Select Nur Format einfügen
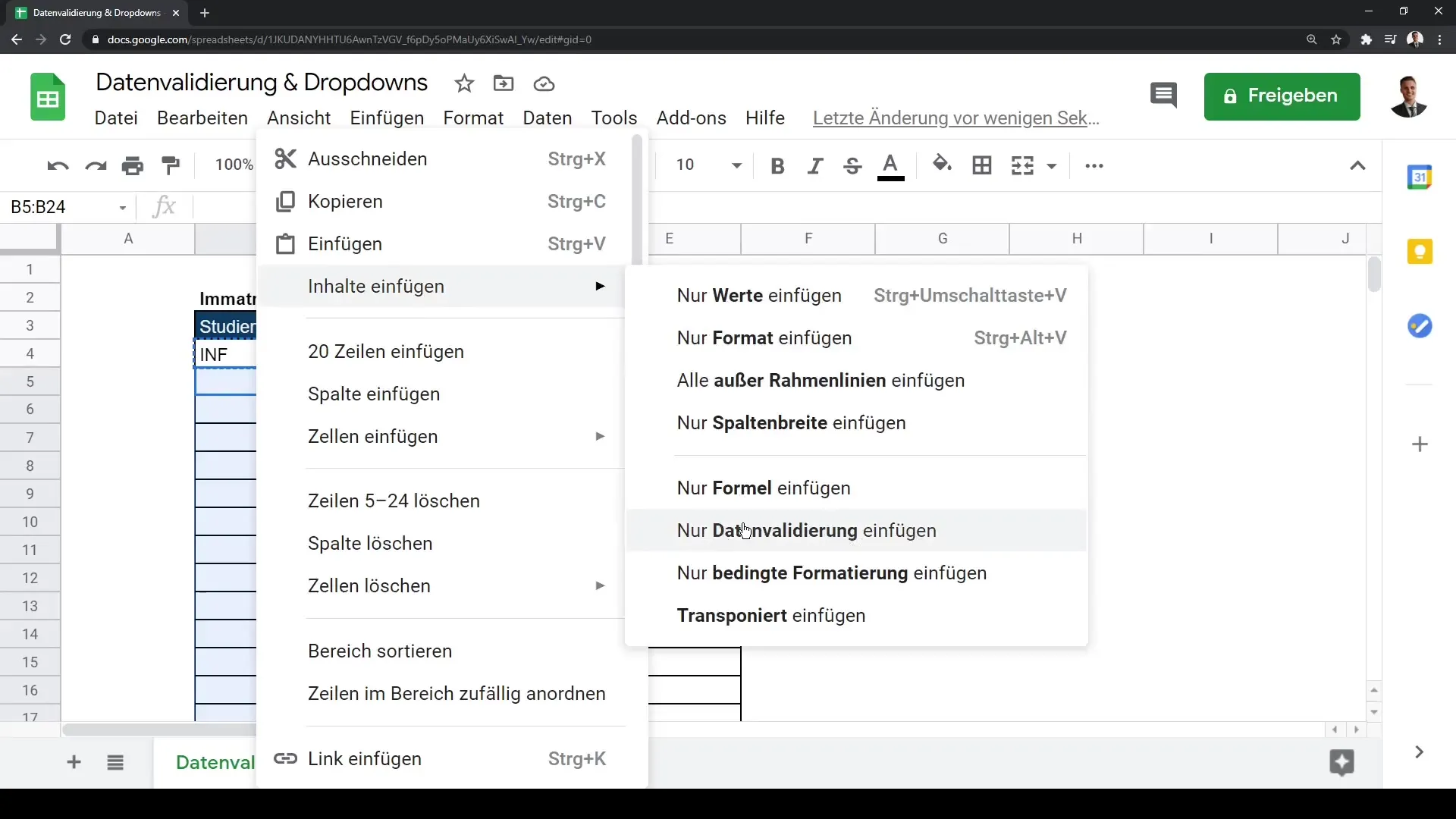 coord(856,338)
